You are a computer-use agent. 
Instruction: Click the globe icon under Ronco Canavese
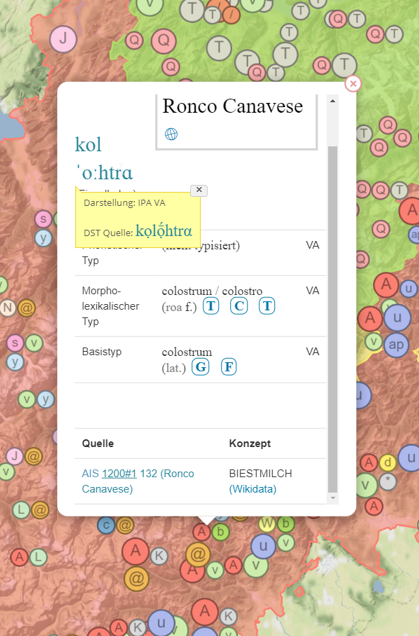tap(171, 134)
